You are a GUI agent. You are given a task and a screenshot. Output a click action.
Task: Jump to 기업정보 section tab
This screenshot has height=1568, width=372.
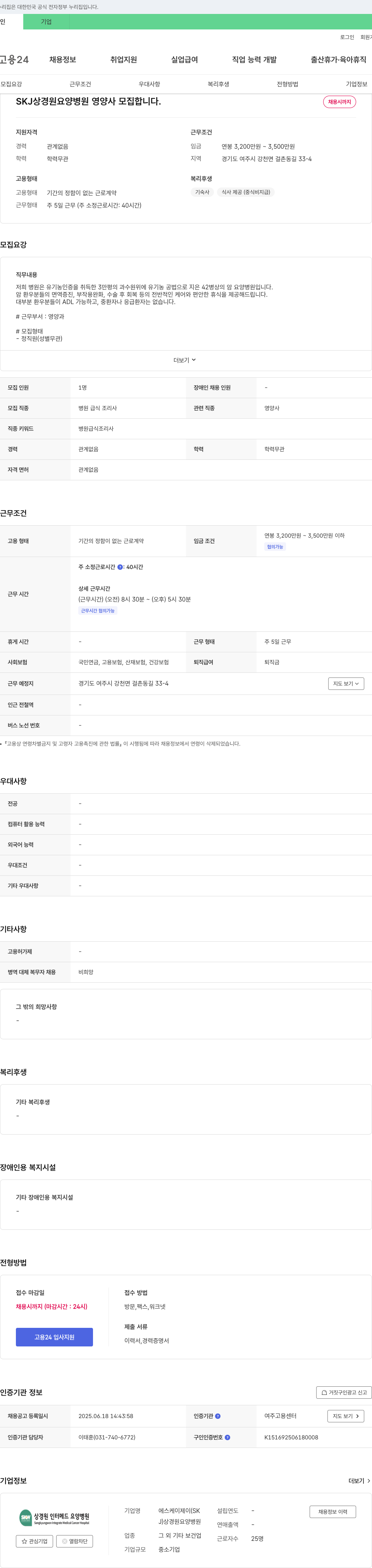(357, 84)
